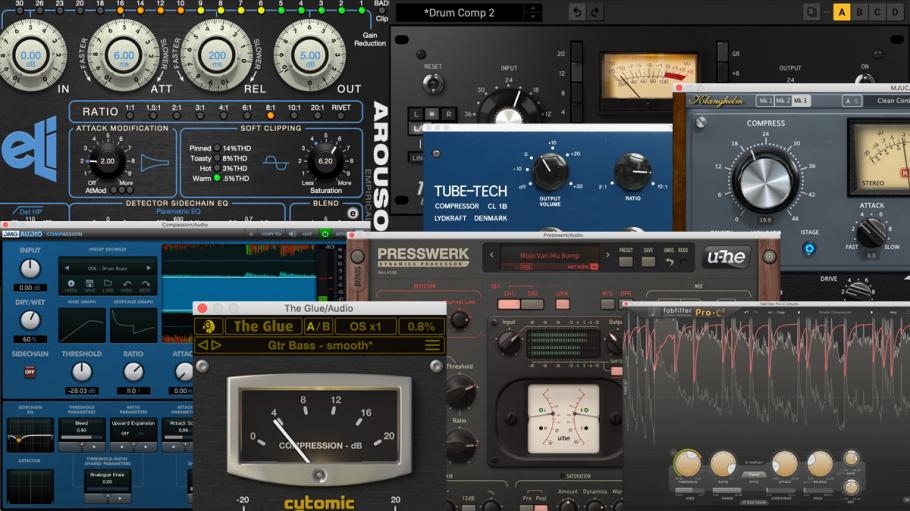The height and width of the screenshot is (511, 910).
Task: Click the Compassion speaker icon by the power button
Action: (293, 233)
